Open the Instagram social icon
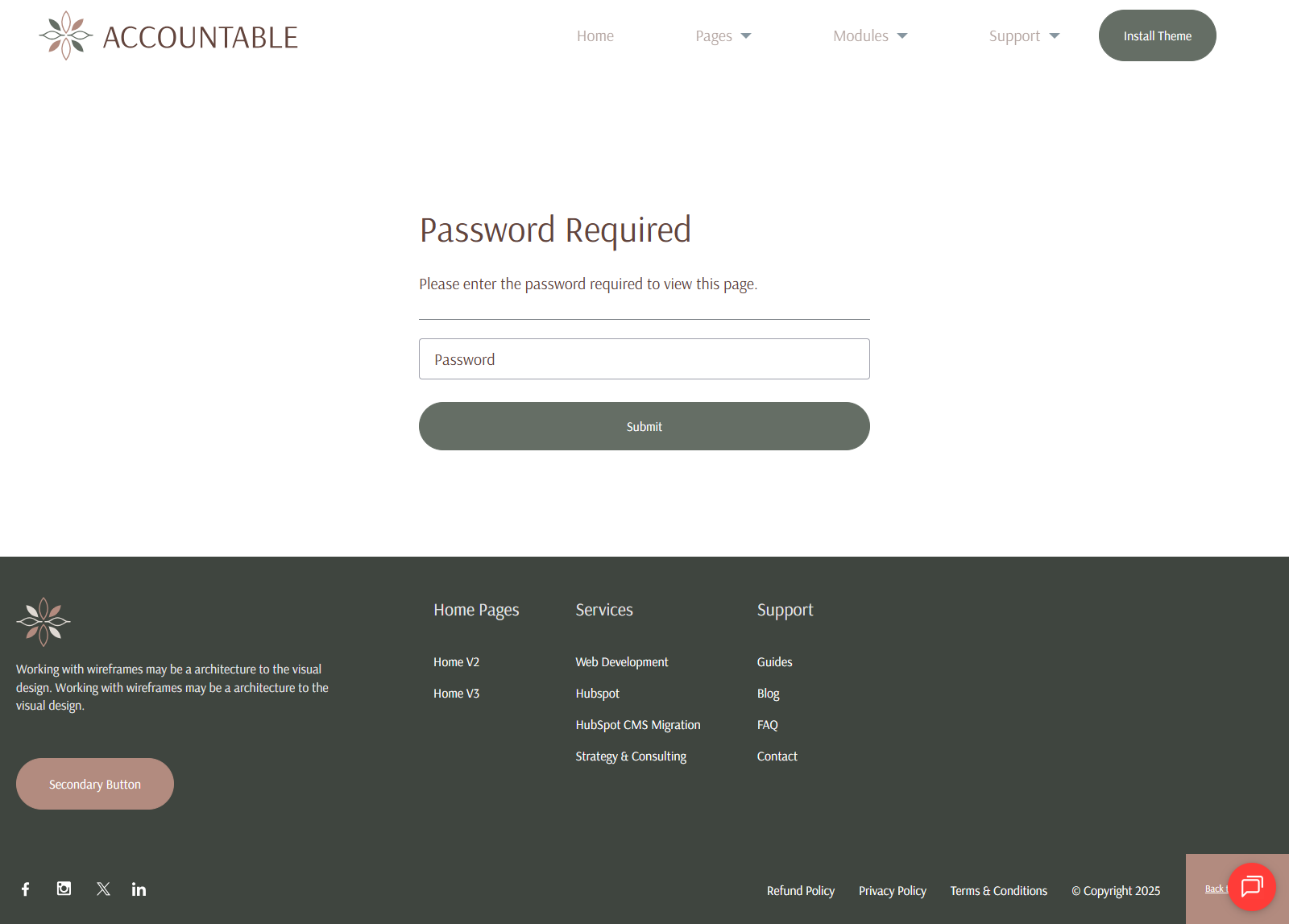This screenshot has height=924, width=1289. [x=64, y=889]
